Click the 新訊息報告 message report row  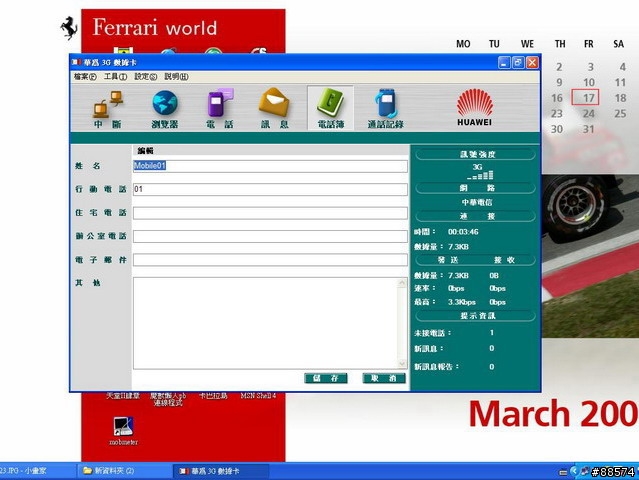click(455, 367)
